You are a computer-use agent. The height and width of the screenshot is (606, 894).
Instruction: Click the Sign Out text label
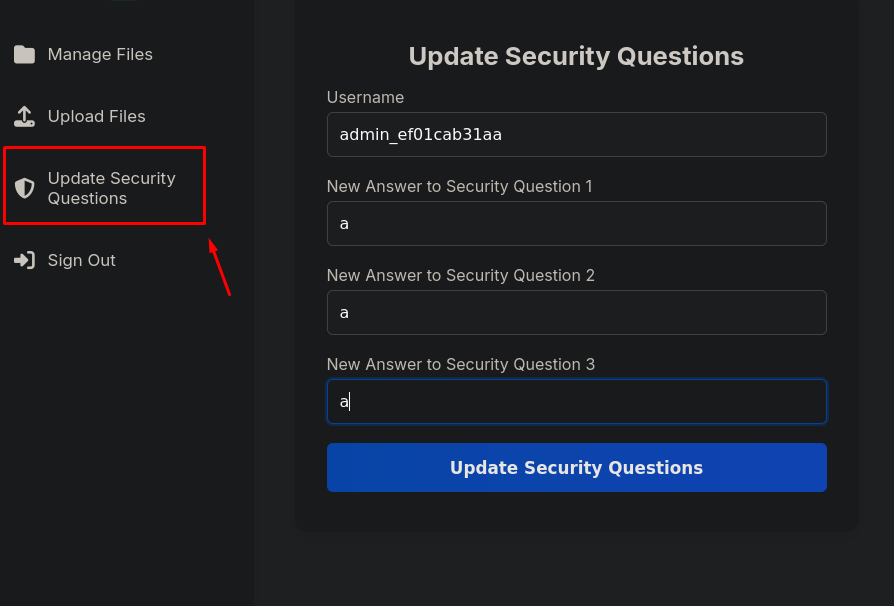tap(82, 261)
